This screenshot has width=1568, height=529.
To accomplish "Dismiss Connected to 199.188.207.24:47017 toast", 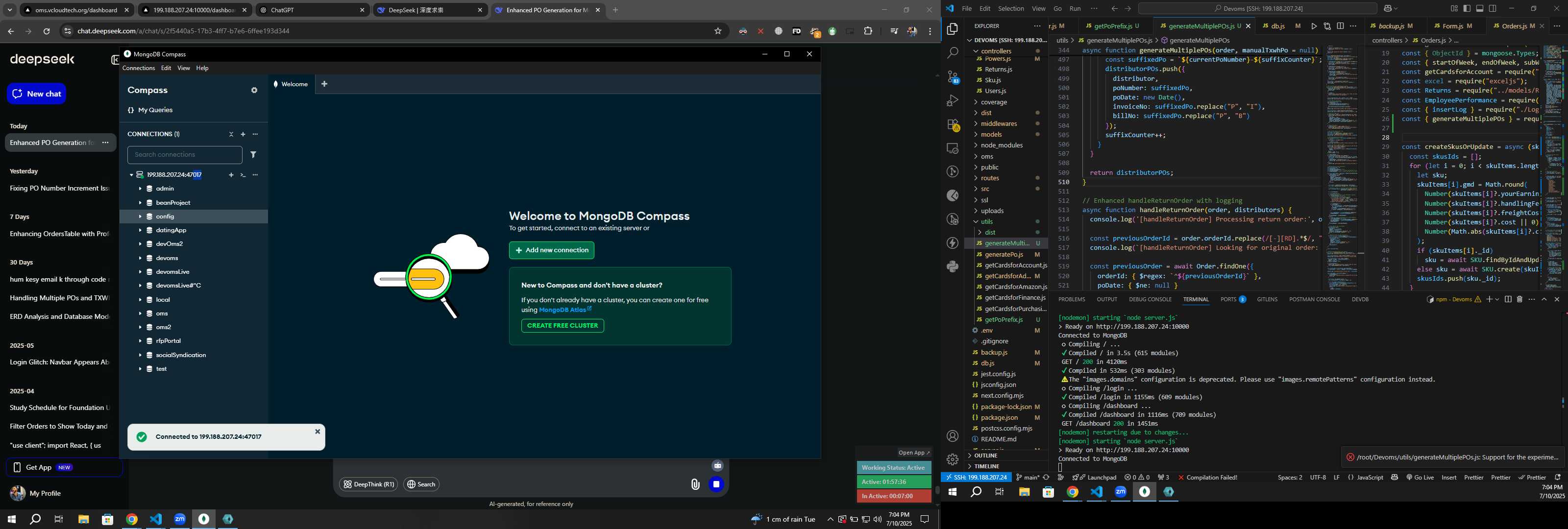I will pos(317,432).
